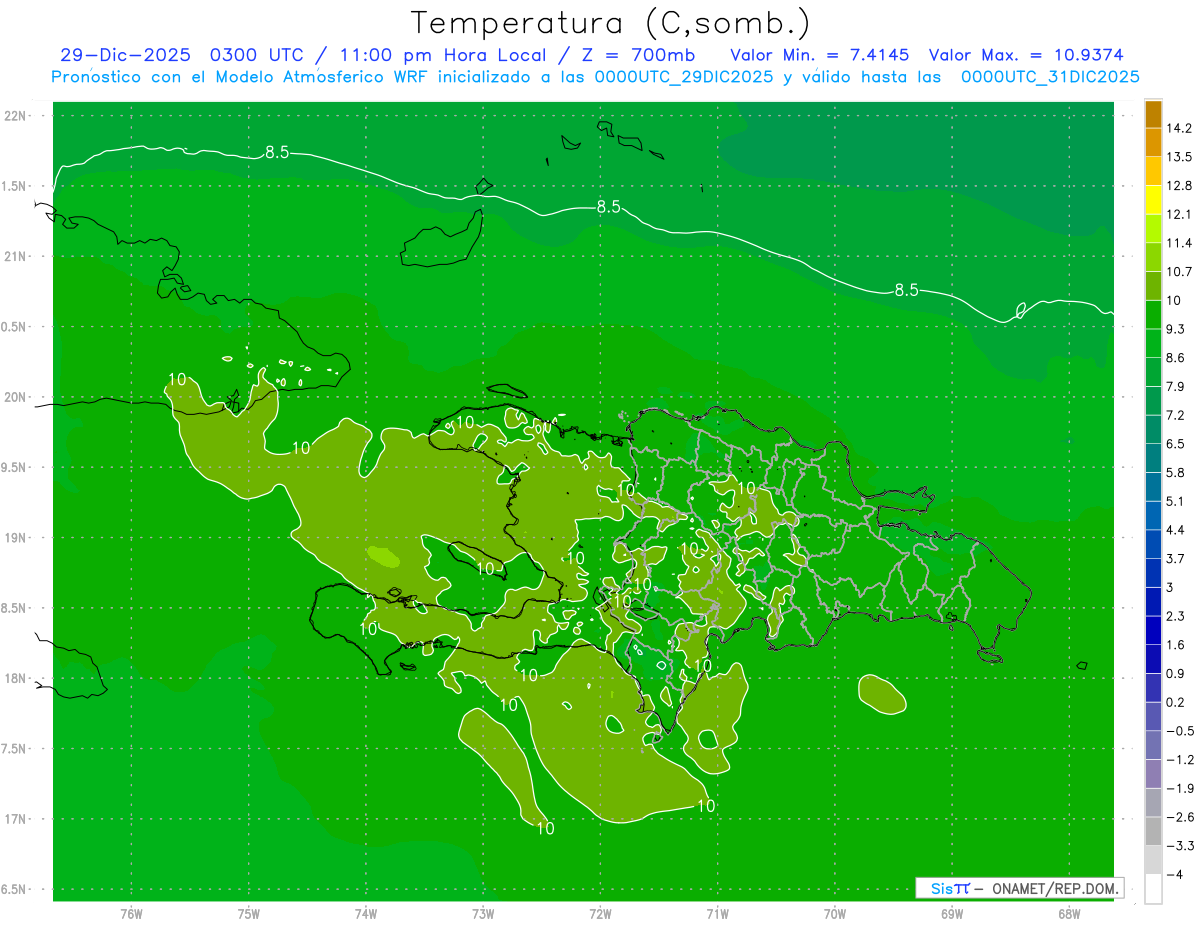
Task: Click the "72W" longitude axis label
Action: [600, 913]
